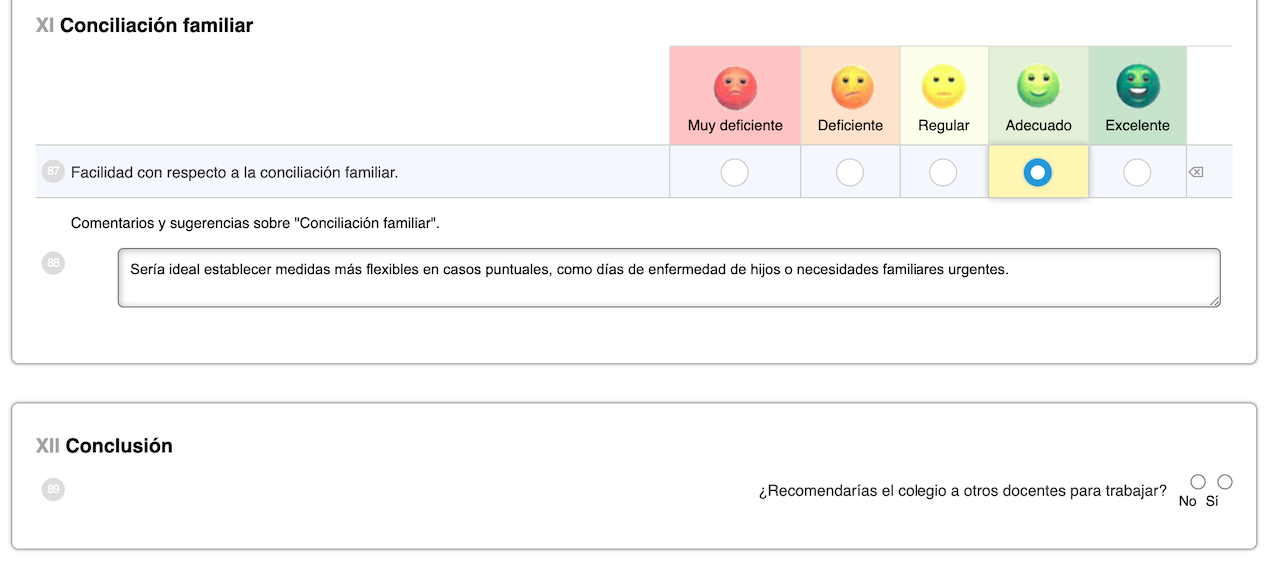The width and height of the screenshot is (1272, 562).
Task: Choose Excelente rating for question 87
Action: (1137, 173)
